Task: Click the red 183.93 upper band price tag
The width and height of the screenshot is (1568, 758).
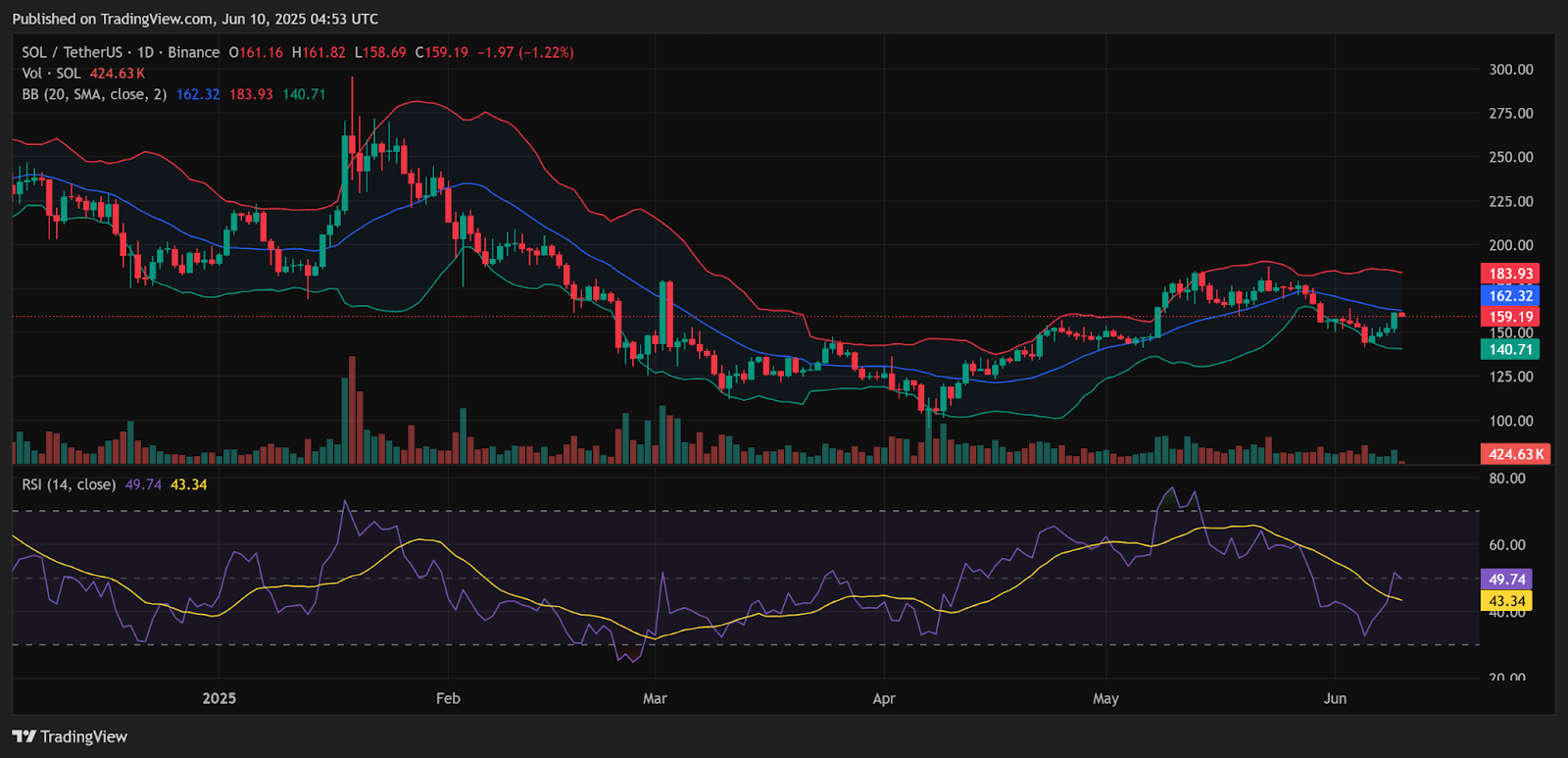Action: (1509, 274)
